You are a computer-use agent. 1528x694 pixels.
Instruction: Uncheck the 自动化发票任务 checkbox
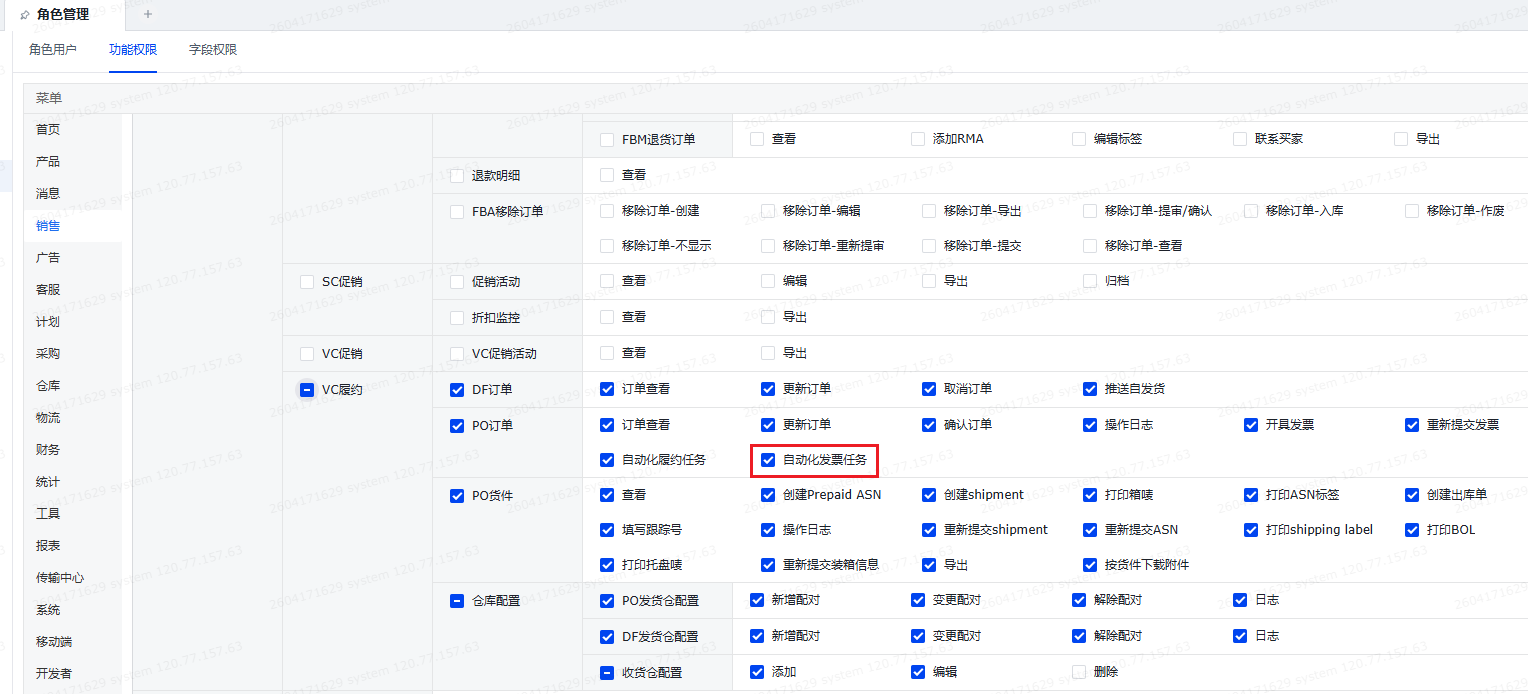click(x=768, y=460)
